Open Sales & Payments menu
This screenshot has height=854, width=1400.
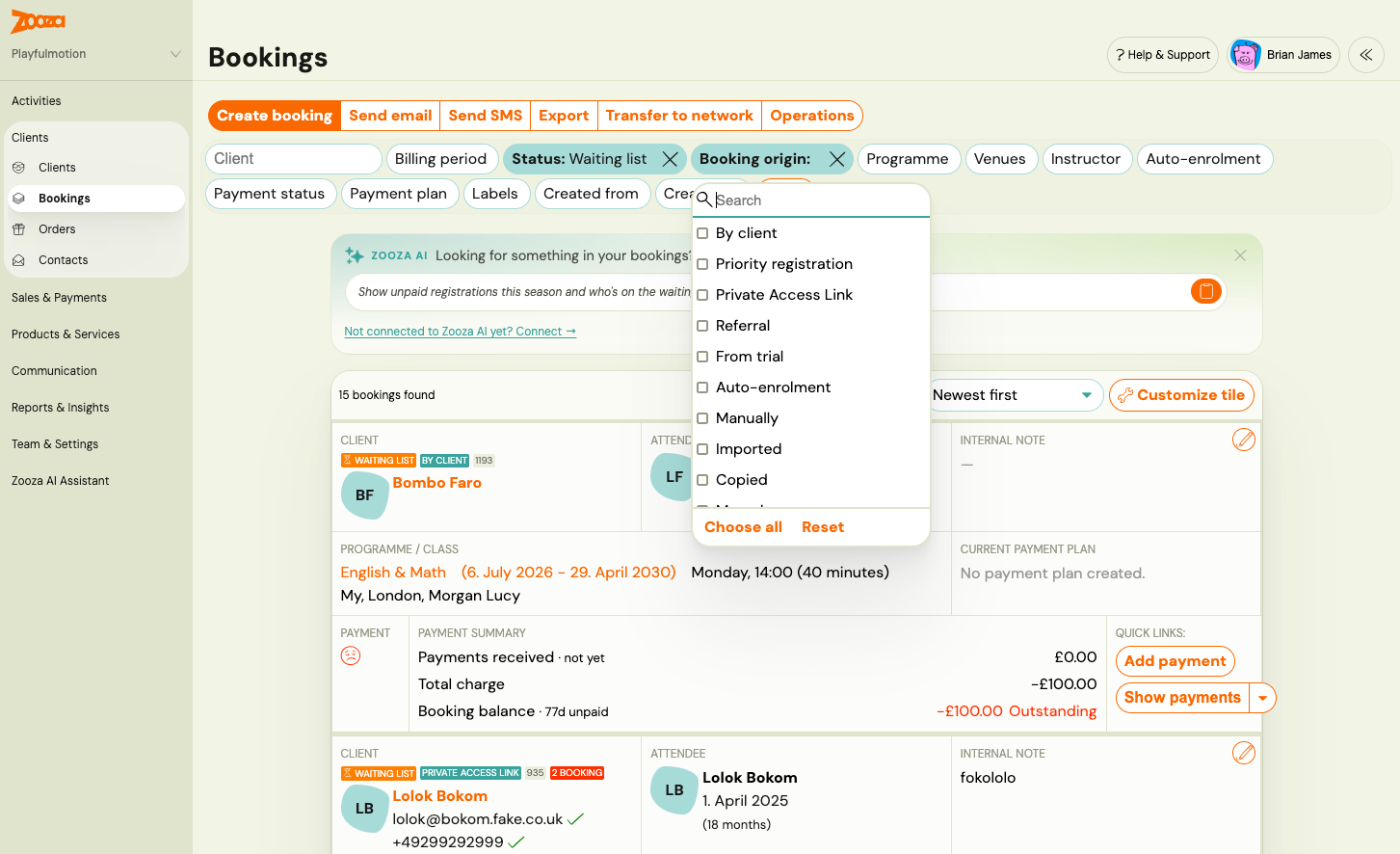[x=59, y=298]
